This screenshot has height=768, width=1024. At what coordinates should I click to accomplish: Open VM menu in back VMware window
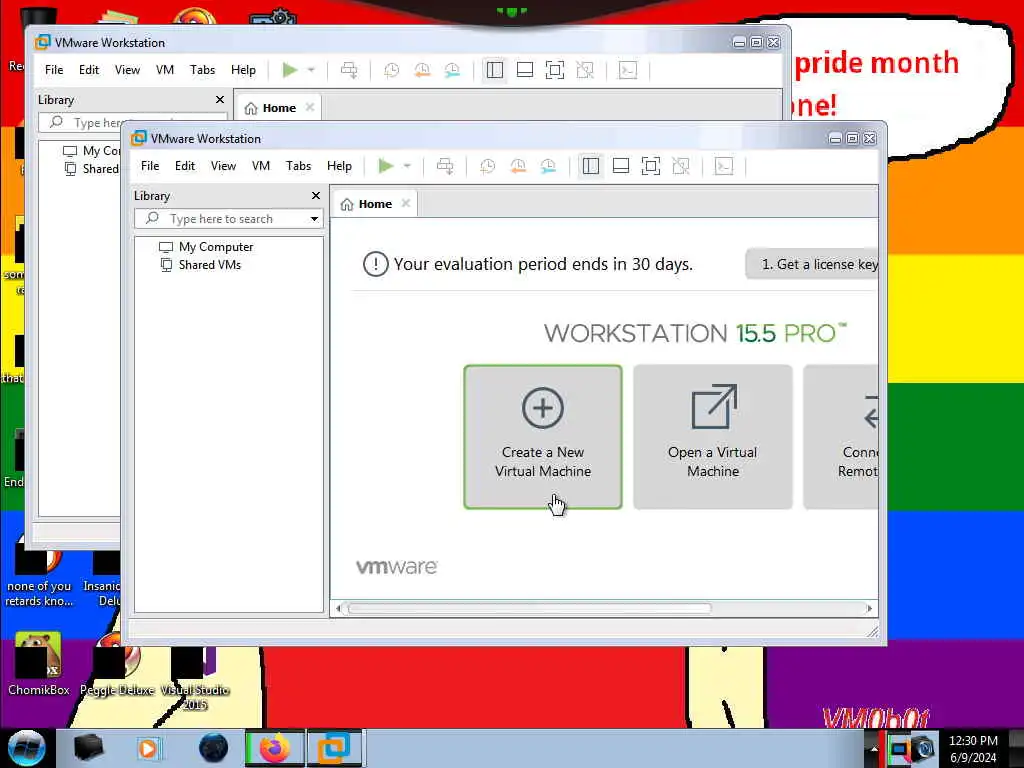point(165,70)
